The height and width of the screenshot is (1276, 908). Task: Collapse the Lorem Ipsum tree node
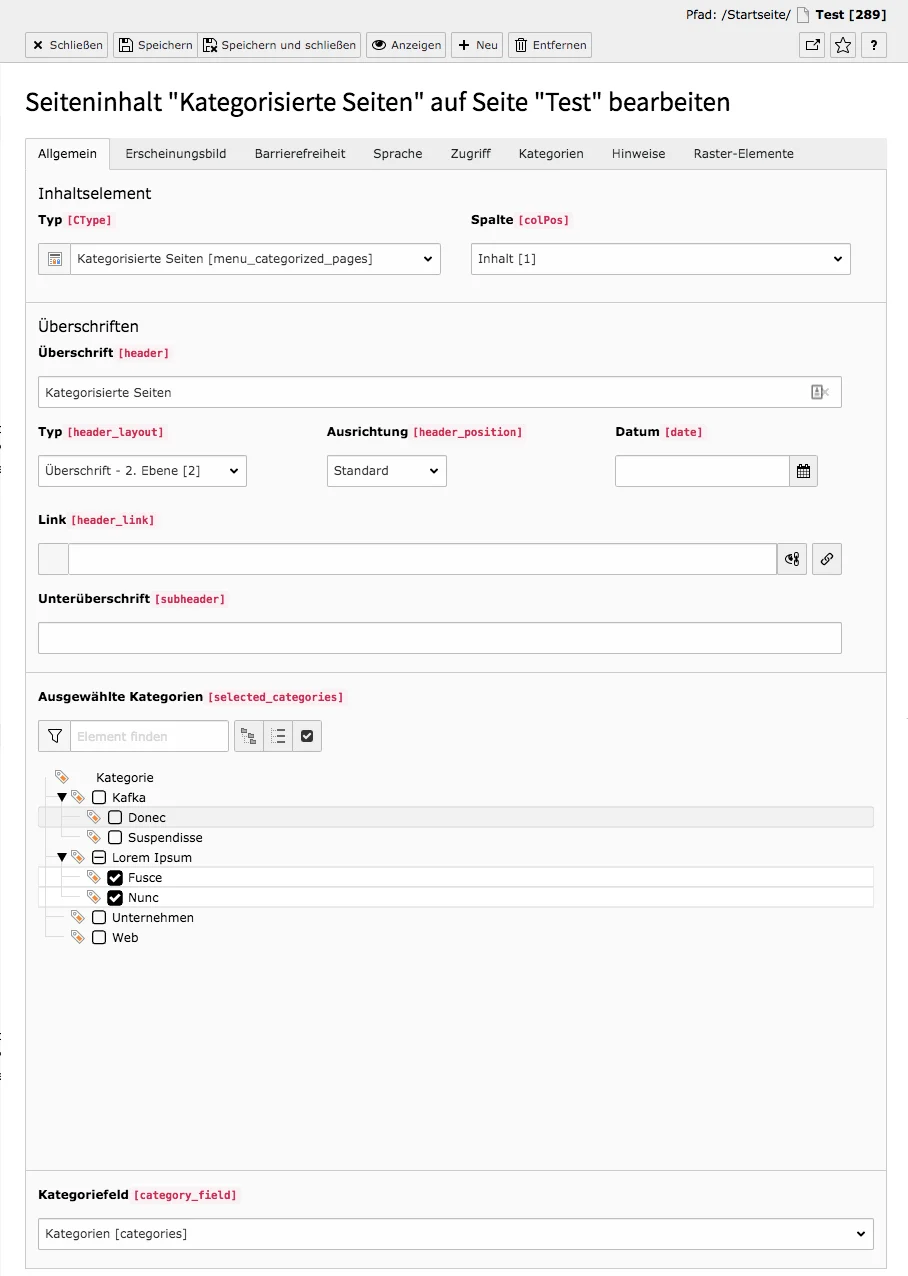pos(62,857)
